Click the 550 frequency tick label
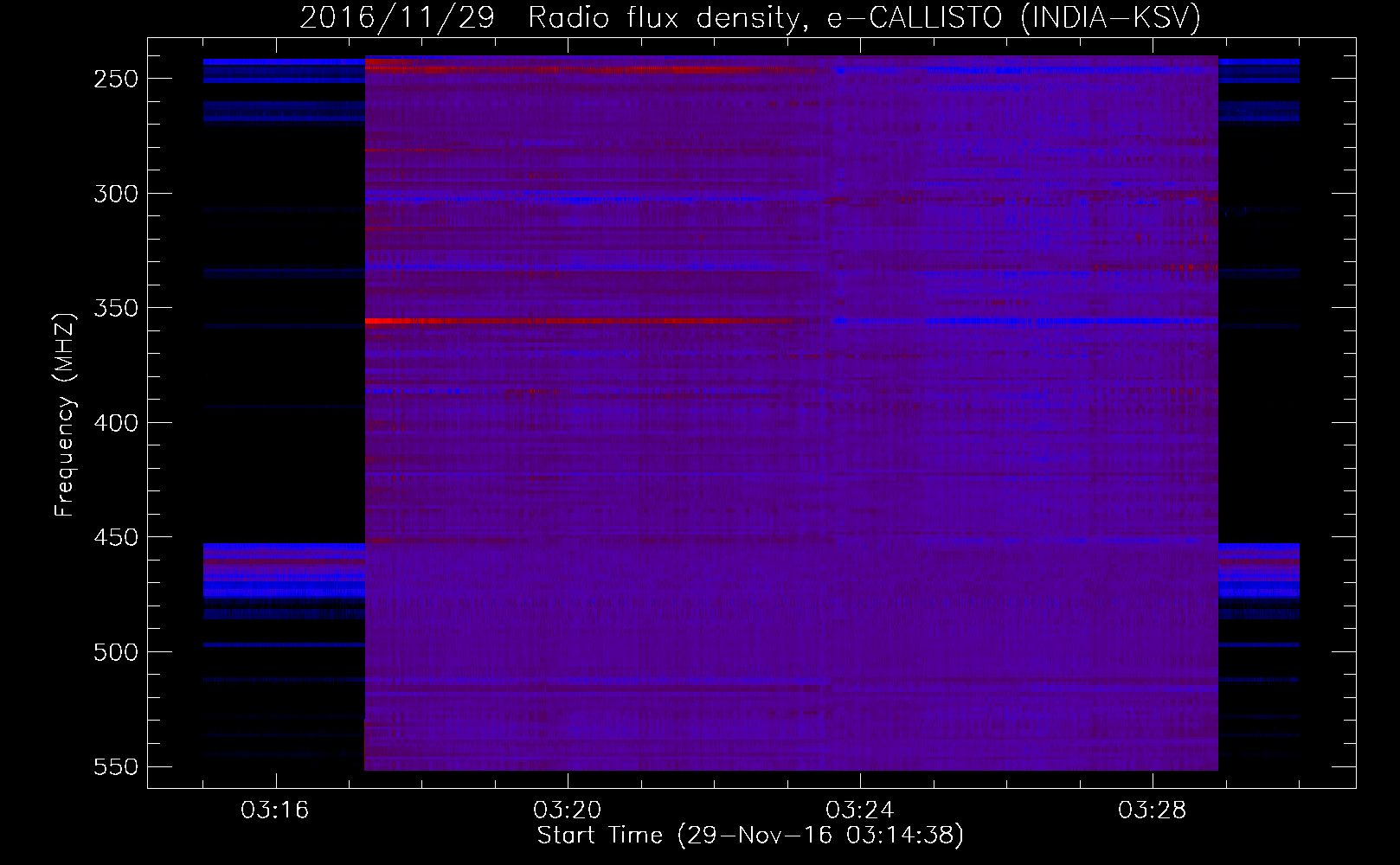This screenshot has width=1400, height=865. coord(116,766)
